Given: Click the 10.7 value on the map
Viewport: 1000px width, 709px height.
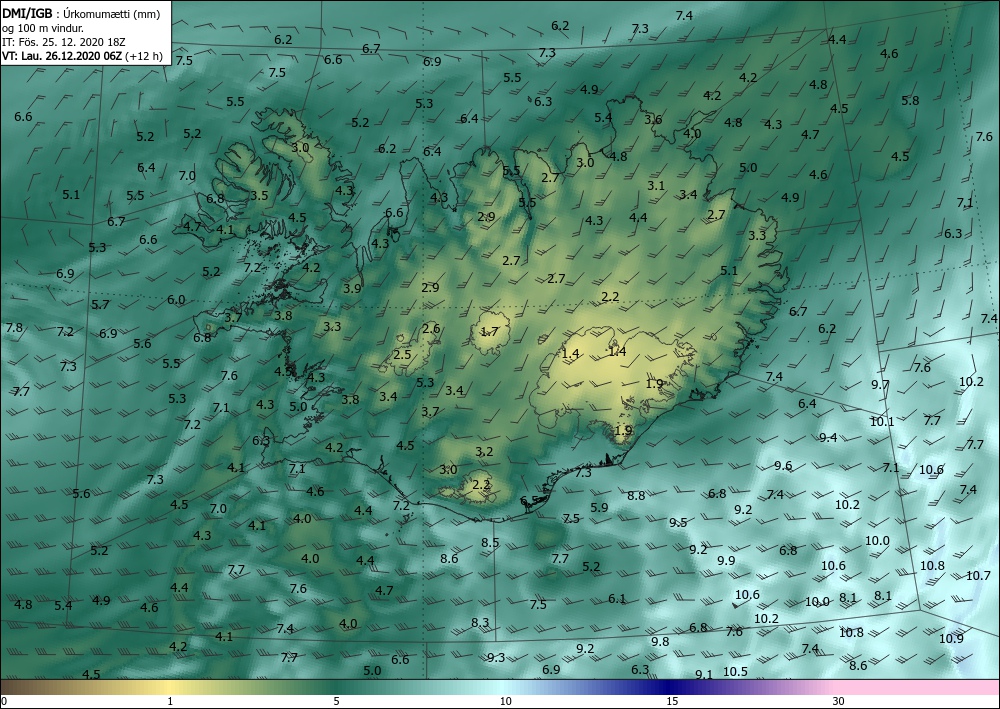Looking at the screenshot, I should point(978,576).
